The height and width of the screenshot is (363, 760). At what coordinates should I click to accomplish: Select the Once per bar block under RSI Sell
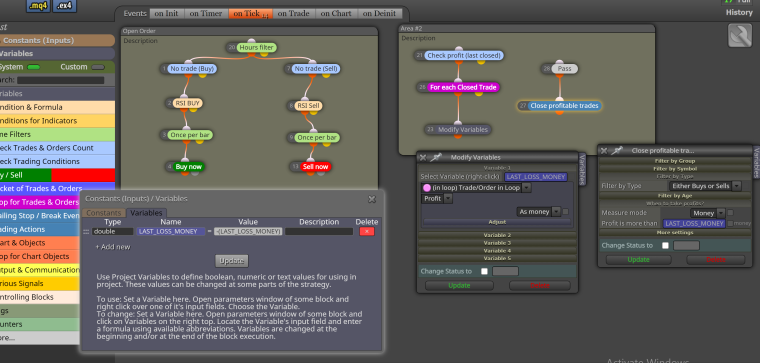[x=317, y=138]
